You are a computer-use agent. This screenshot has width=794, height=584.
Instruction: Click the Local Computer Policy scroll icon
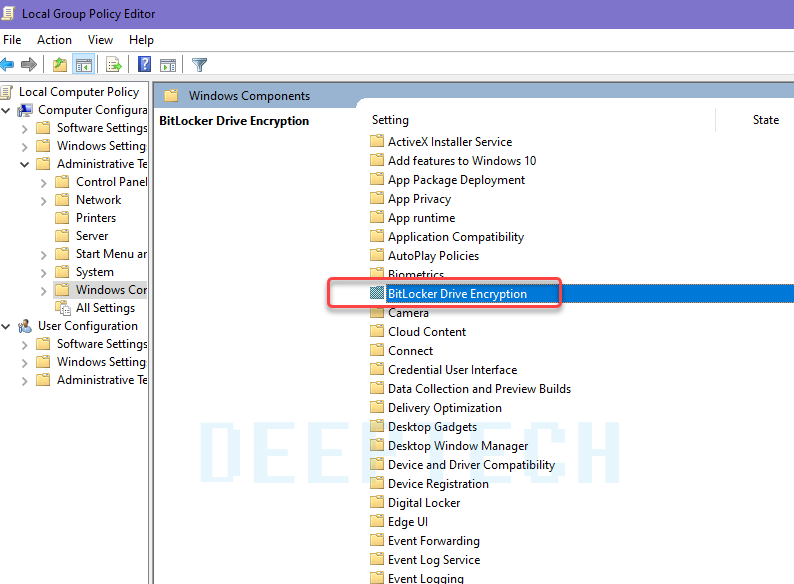point(7,92)
